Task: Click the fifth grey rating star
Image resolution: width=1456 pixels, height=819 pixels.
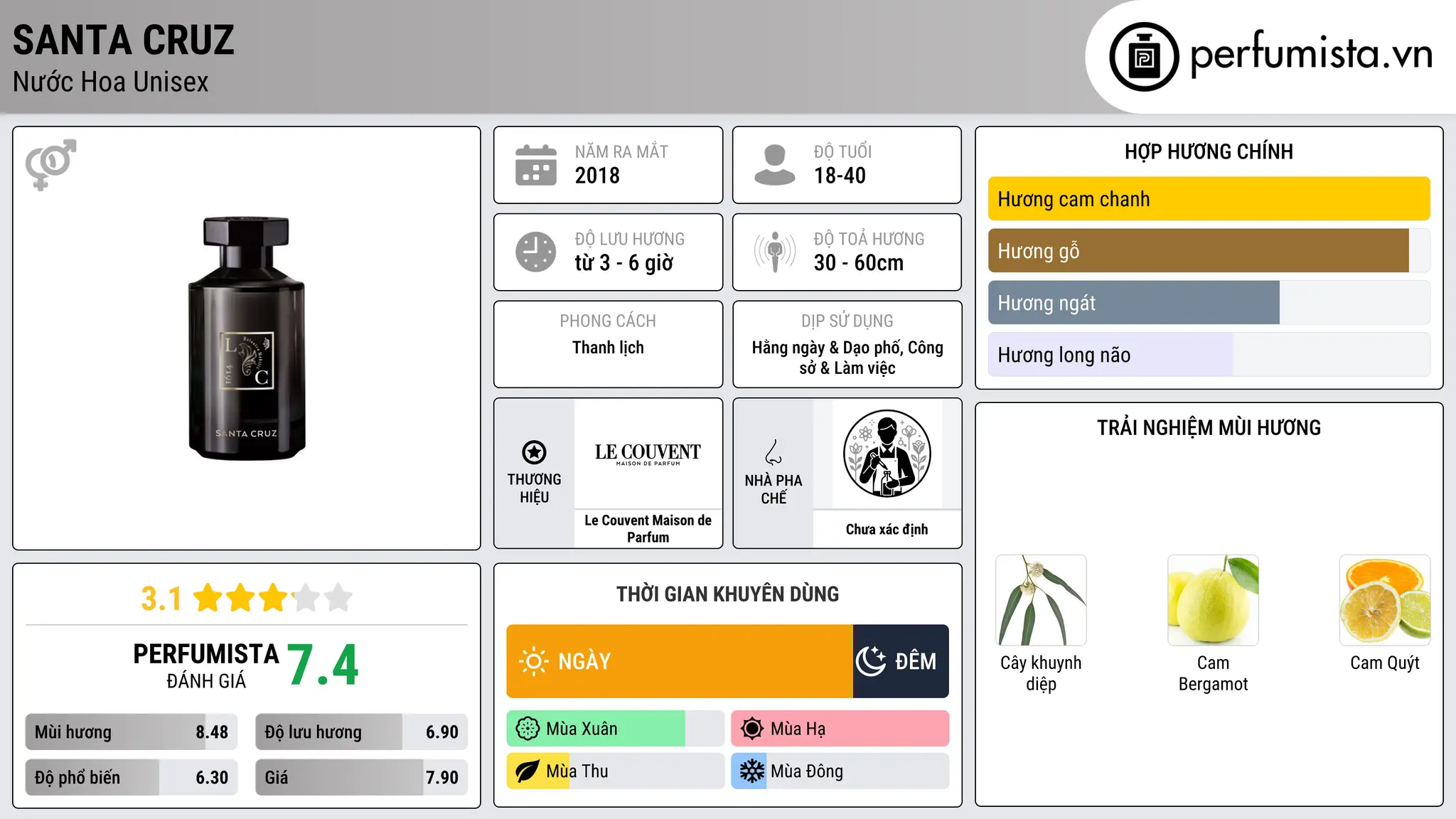Action: point(338,598)
